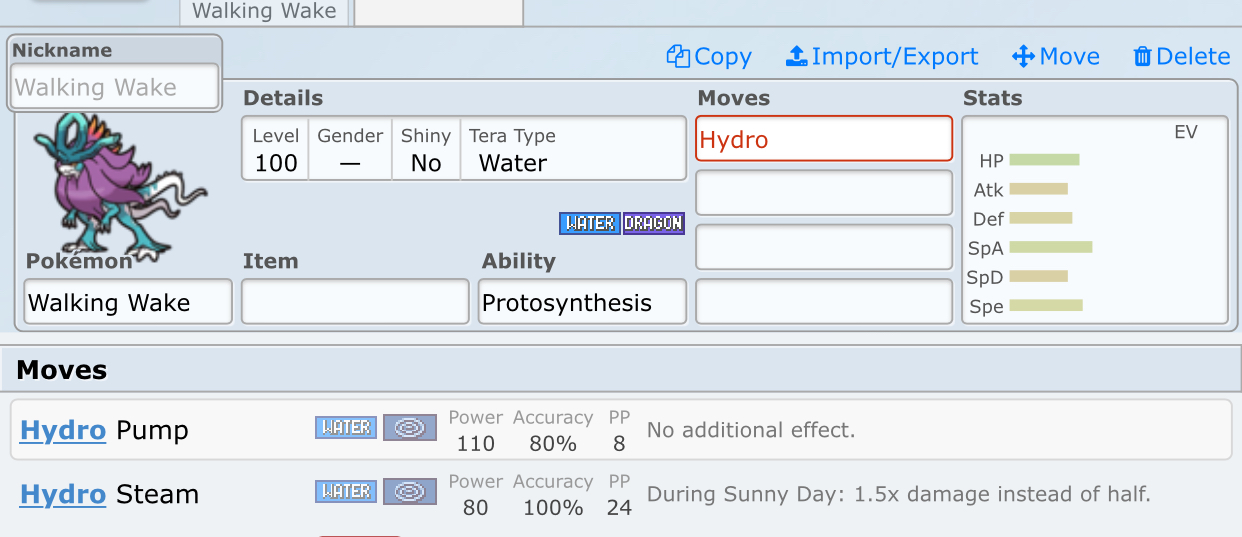Viewport: 1242px width, 537px height.
Task: Switch to the Walking Wake tab
Action: point(264,12)
